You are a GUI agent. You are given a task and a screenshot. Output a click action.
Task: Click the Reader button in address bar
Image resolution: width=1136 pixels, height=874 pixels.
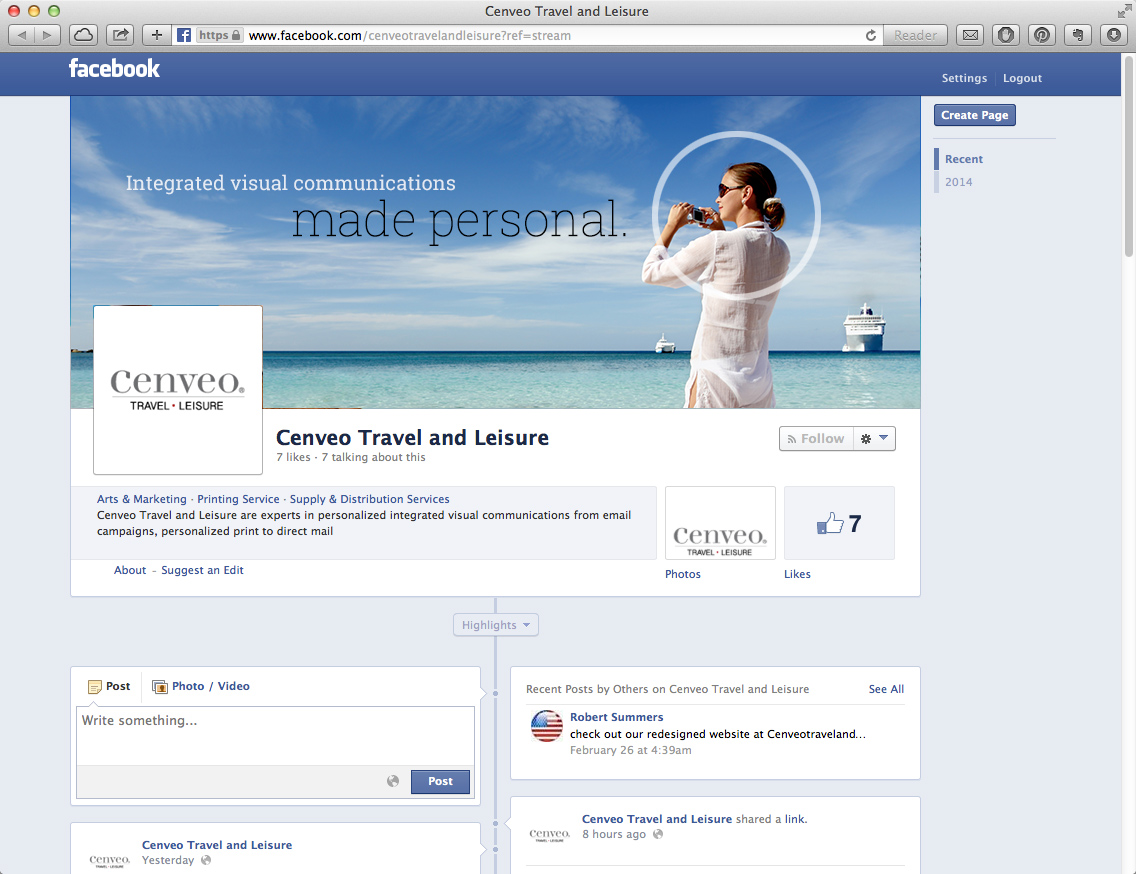tap(915, 35)
